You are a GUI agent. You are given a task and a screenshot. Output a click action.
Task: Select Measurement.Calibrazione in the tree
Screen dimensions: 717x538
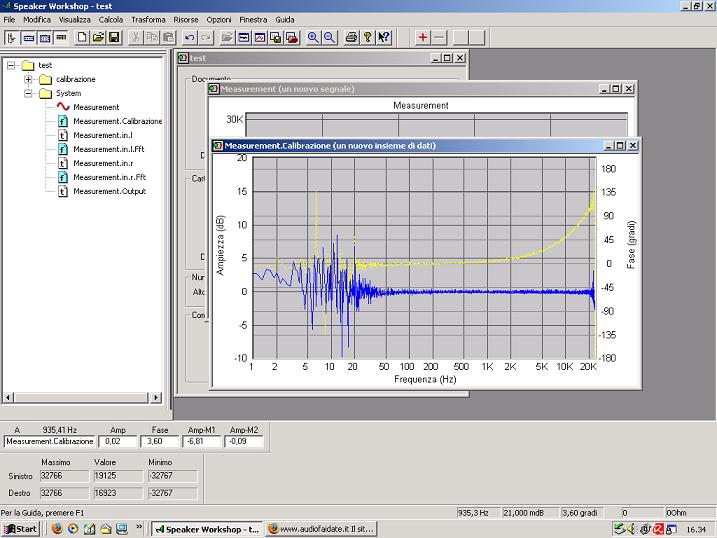(118, 121)
